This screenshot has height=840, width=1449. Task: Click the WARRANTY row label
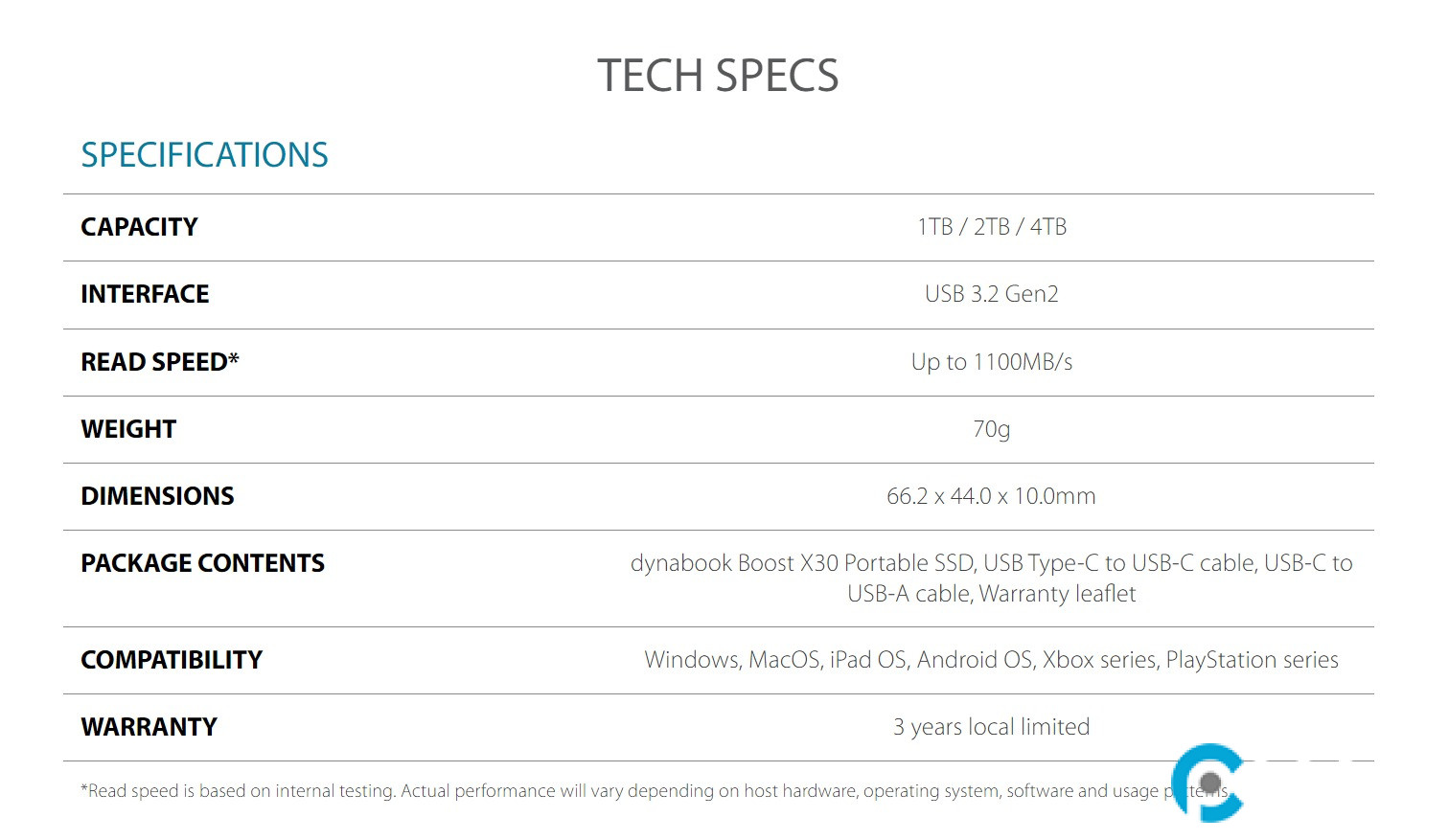(149, 727)
